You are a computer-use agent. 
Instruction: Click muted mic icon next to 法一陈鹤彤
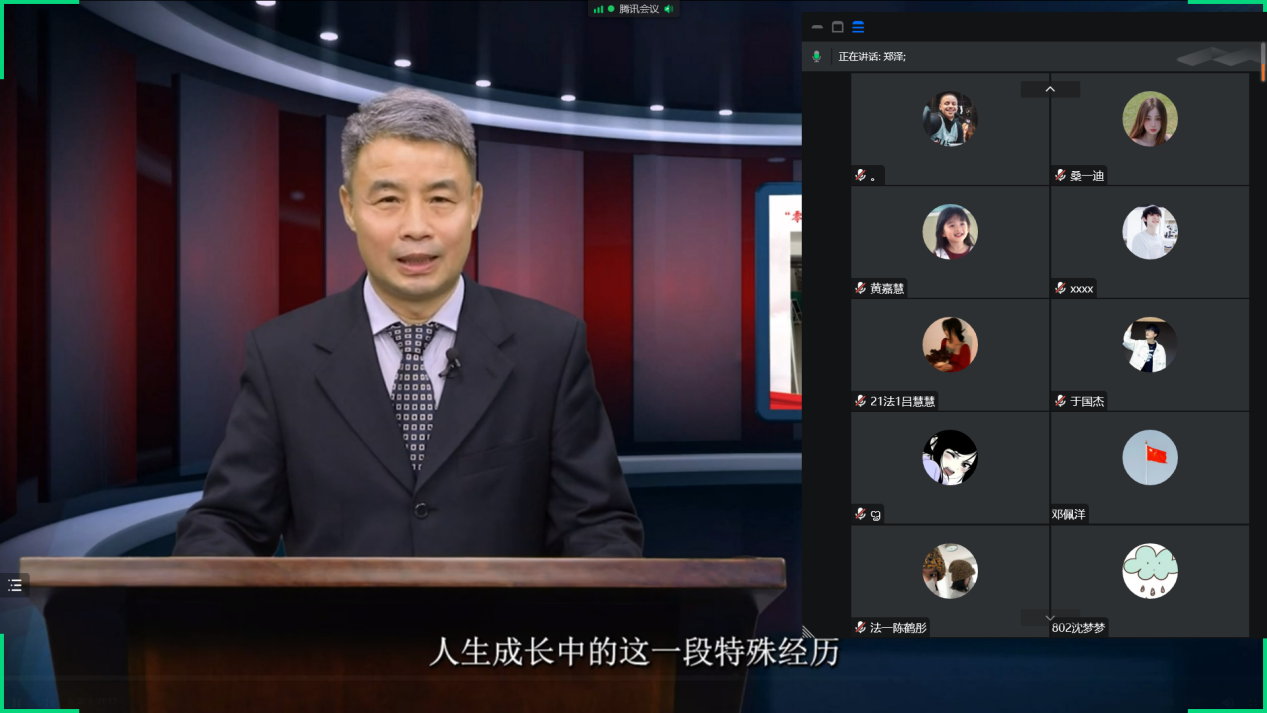[860, 628]
